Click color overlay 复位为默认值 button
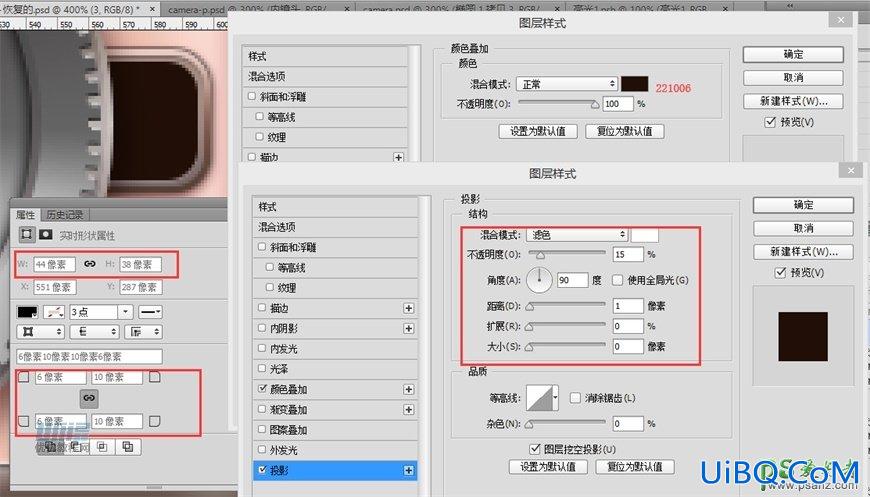This screenshot has height=497, width=870. pyautogui.click(x=625, y=131)
